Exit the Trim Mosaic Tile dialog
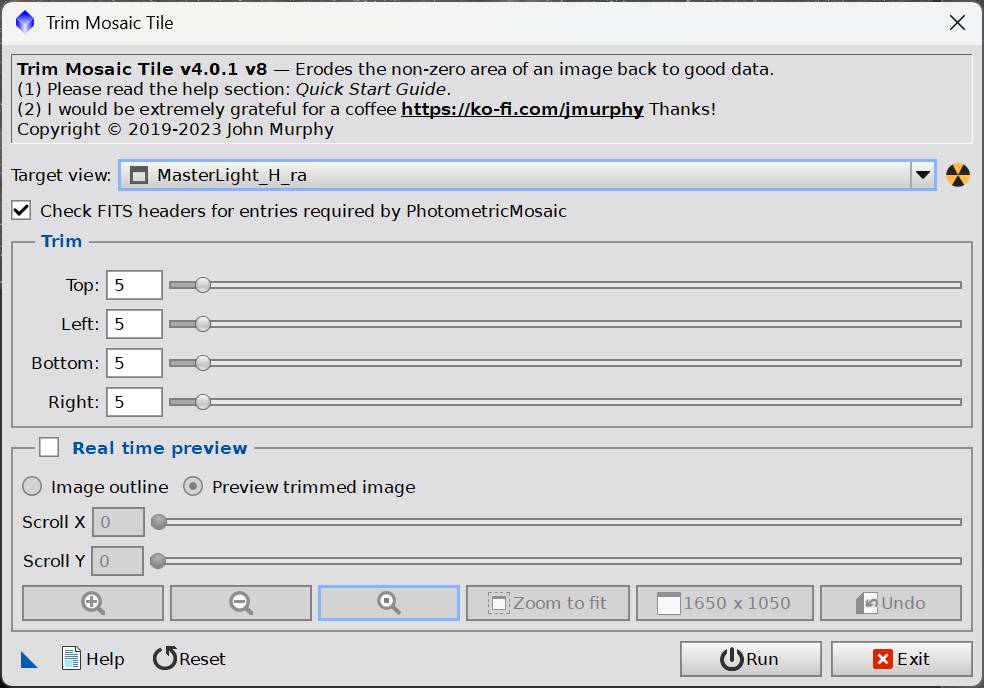984x688 pixels. coord(902,659)
